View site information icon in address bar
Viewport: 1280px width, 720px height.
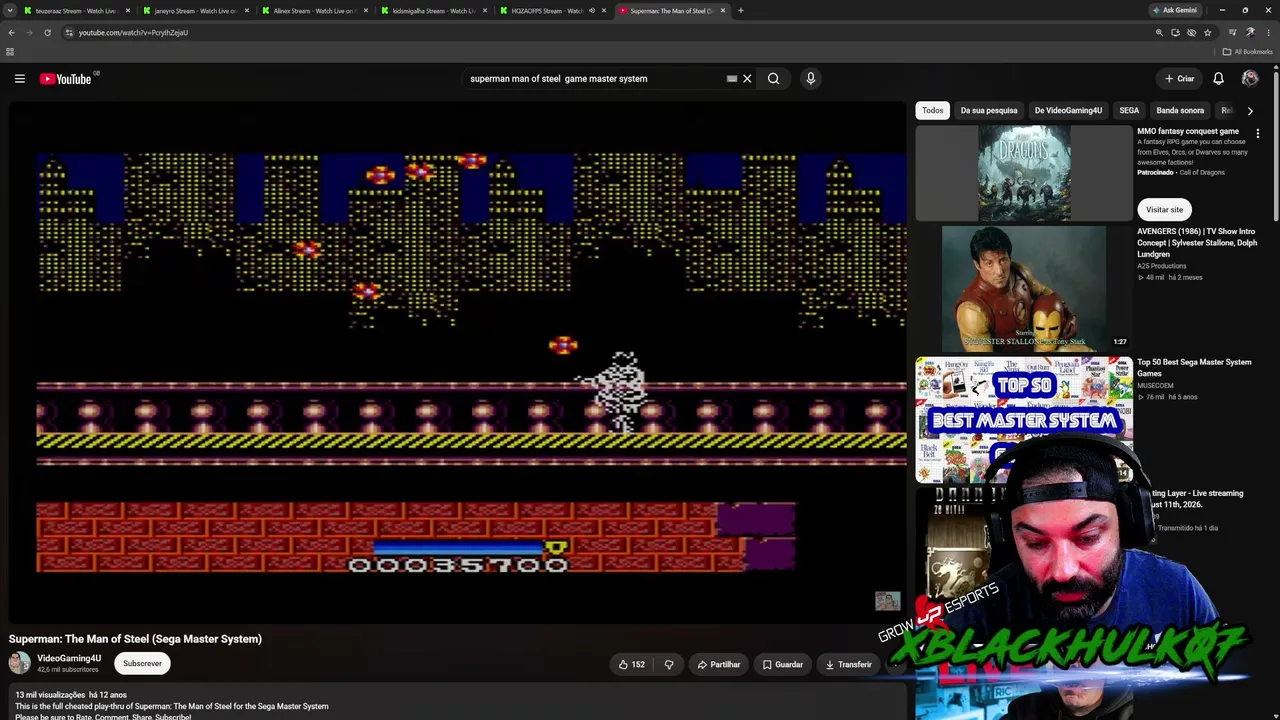[x=69, y=32]
